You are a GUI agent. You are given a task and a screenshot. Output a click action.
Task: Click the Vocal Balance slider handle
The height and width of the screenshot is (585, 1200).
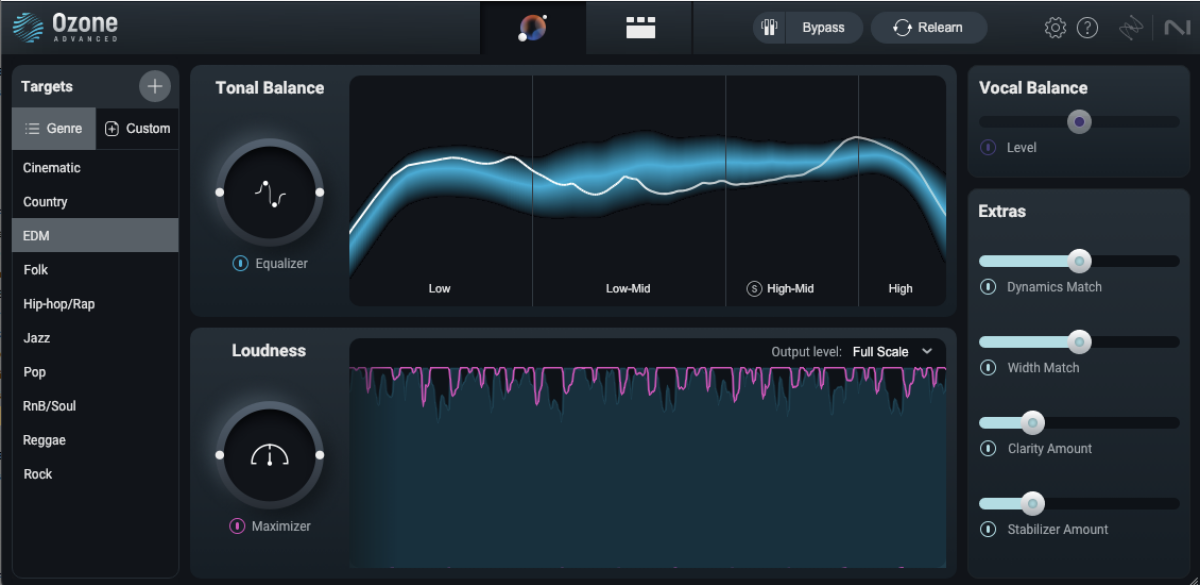1079,122
